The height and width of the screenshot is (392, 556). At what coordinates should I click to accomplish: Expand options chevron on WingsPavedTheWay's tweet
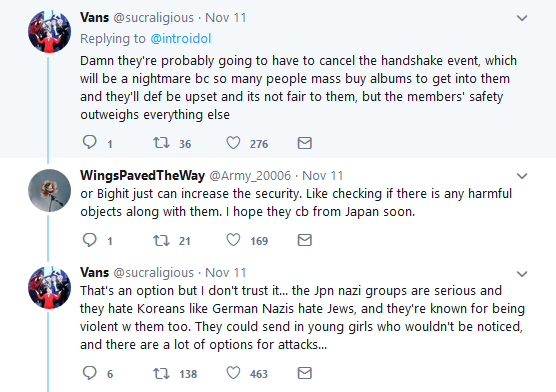522,176
